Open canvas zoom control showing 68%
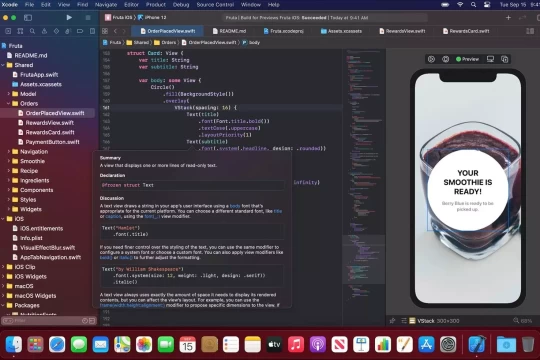540x360 pixels. coord(523,321)
